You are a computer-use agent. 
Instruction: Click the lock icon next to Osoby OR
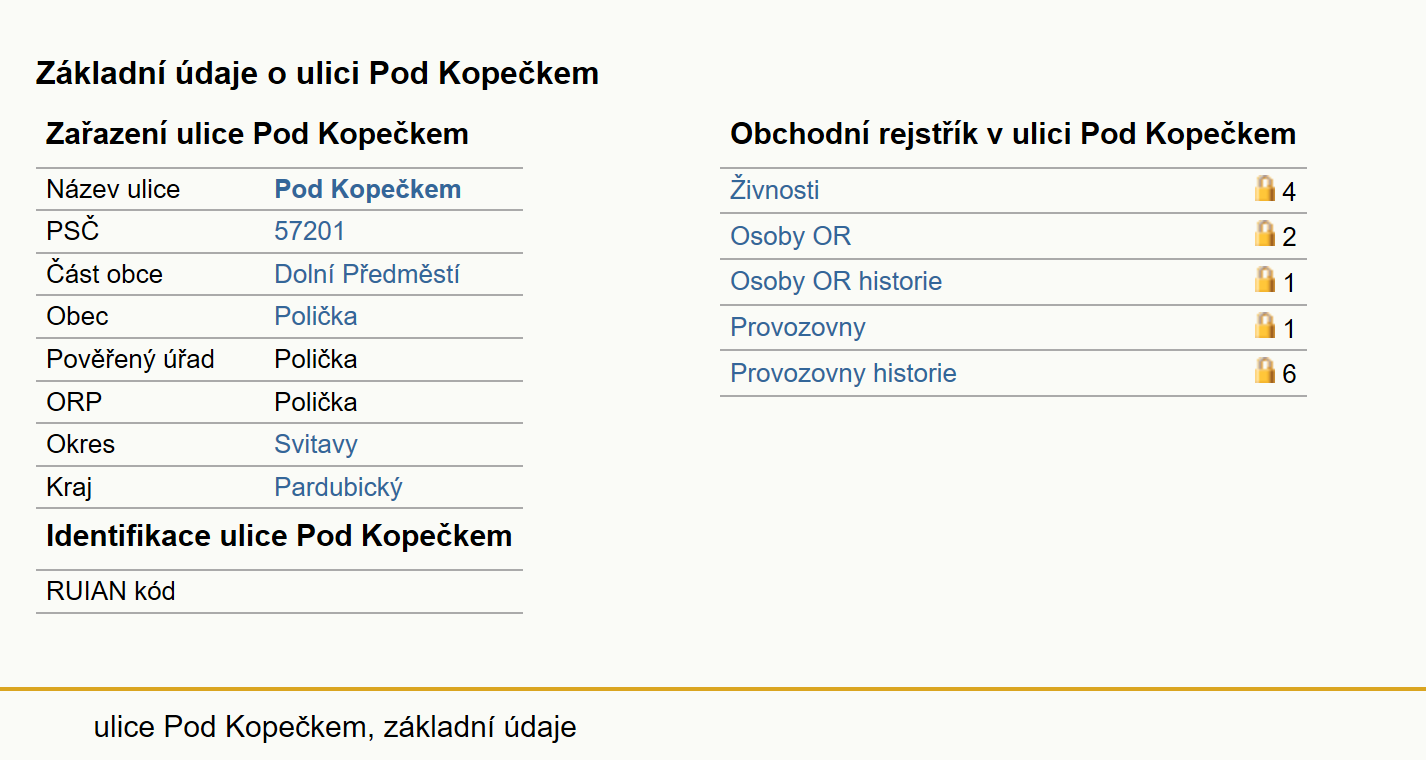coord(1265,234)
